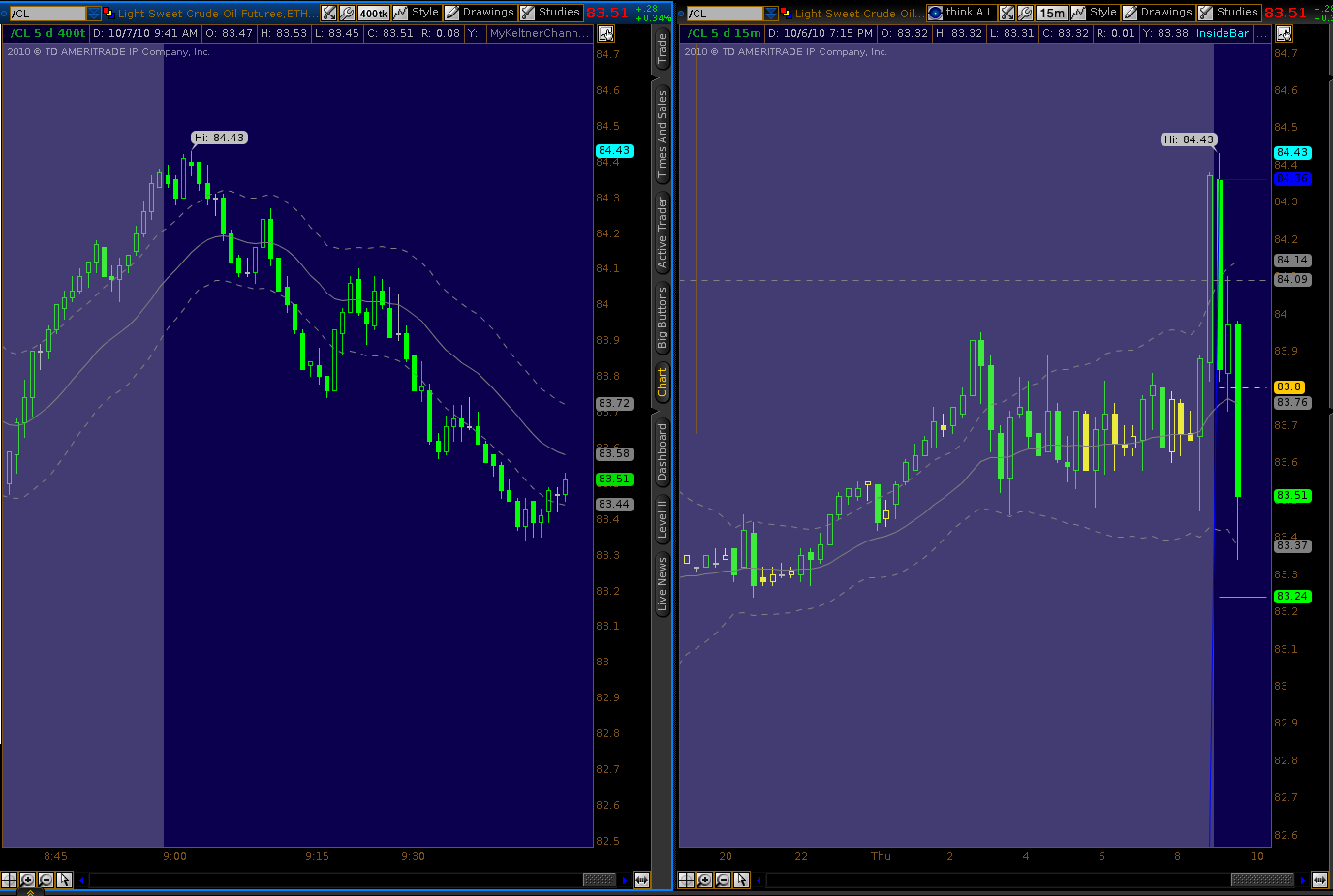Zoom in using plus icon below left chart

27,880
